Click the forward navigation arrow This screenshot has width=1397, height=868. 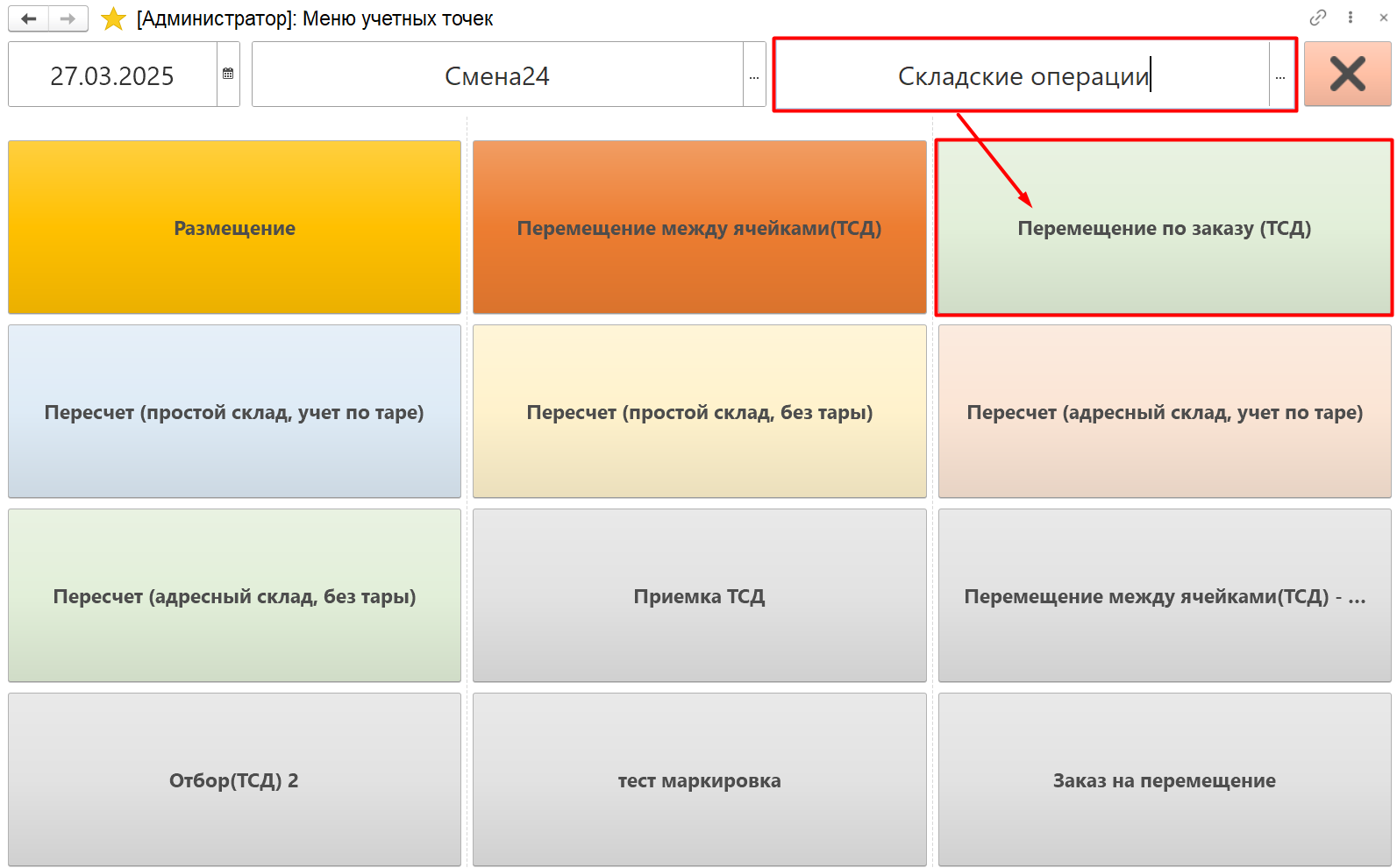coord(68,18)
